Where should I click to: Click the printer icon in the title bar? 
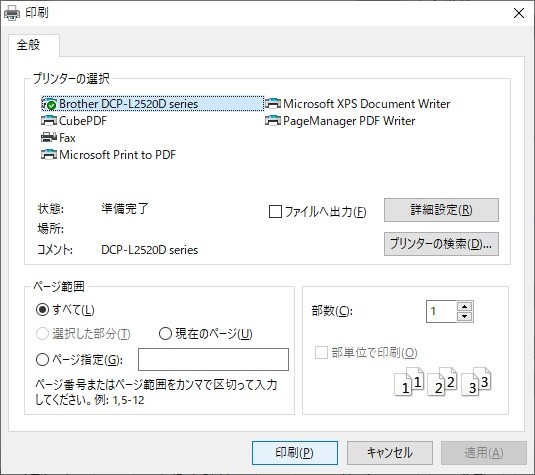tap(12, 13)
